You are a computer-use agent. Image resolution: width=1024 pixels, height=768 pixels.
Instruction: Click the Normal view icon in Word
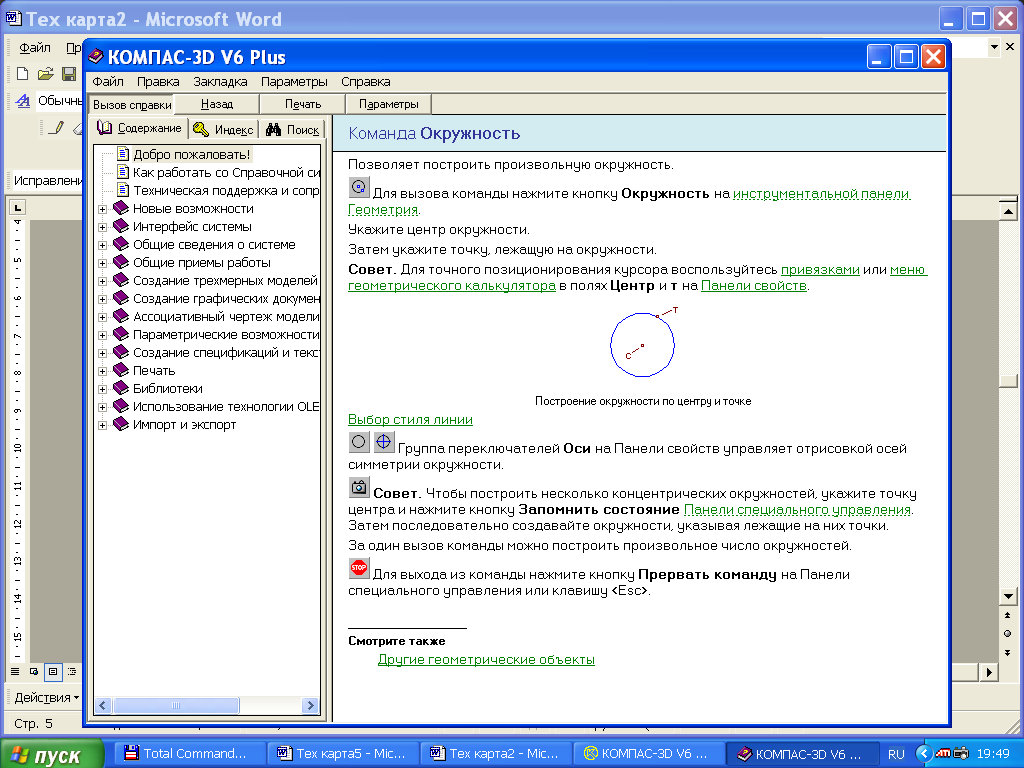point(15,671)
